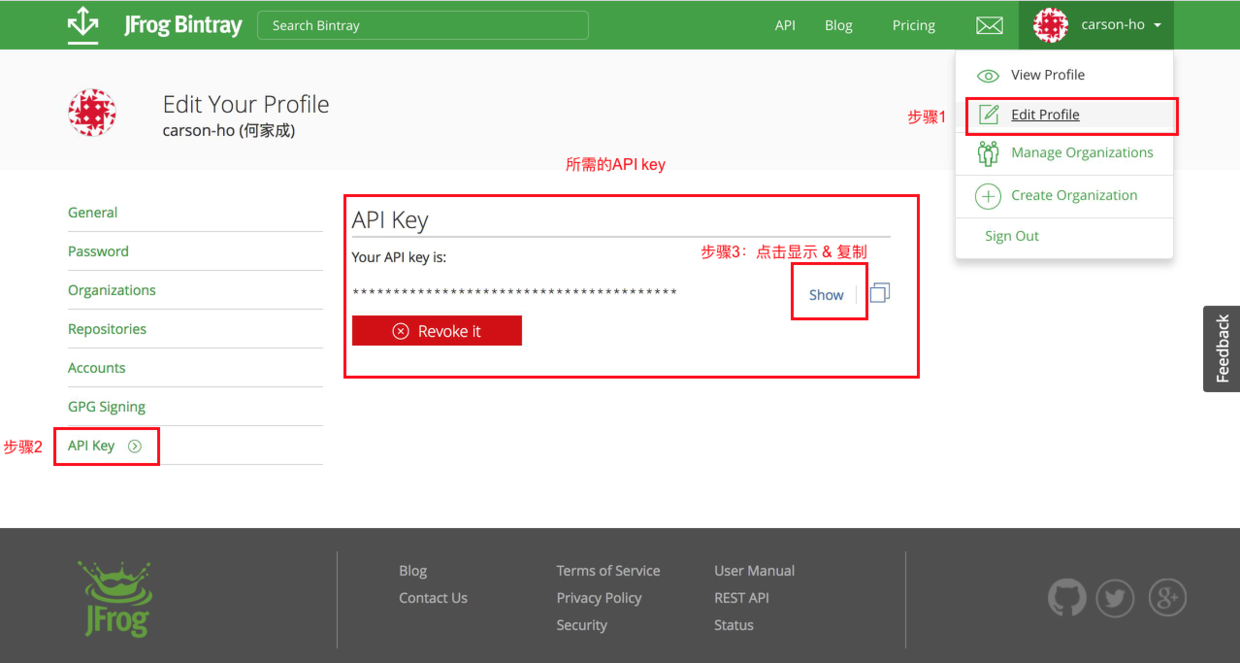The height and width of the screenshot is (663, 1240).
Task: Open the mail envelope icon
Action: (989, 26)
